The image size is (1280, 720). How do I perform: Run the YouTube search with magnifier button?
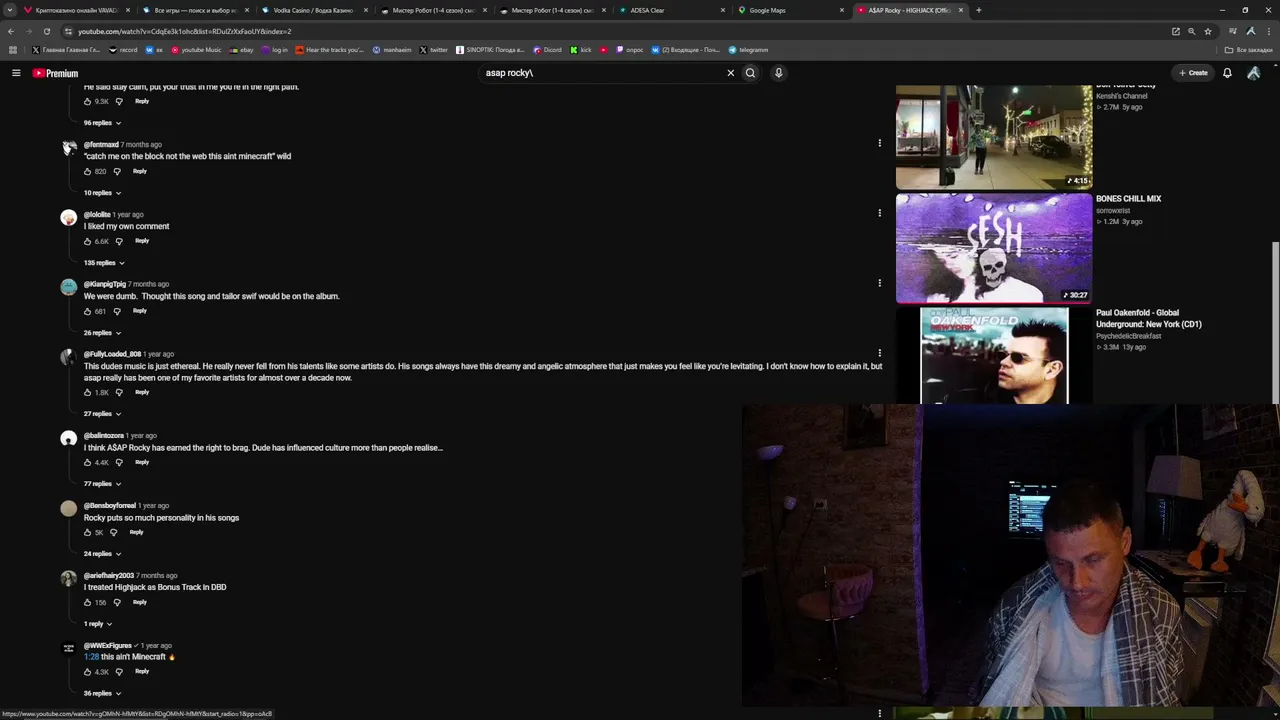pos(750,73)
